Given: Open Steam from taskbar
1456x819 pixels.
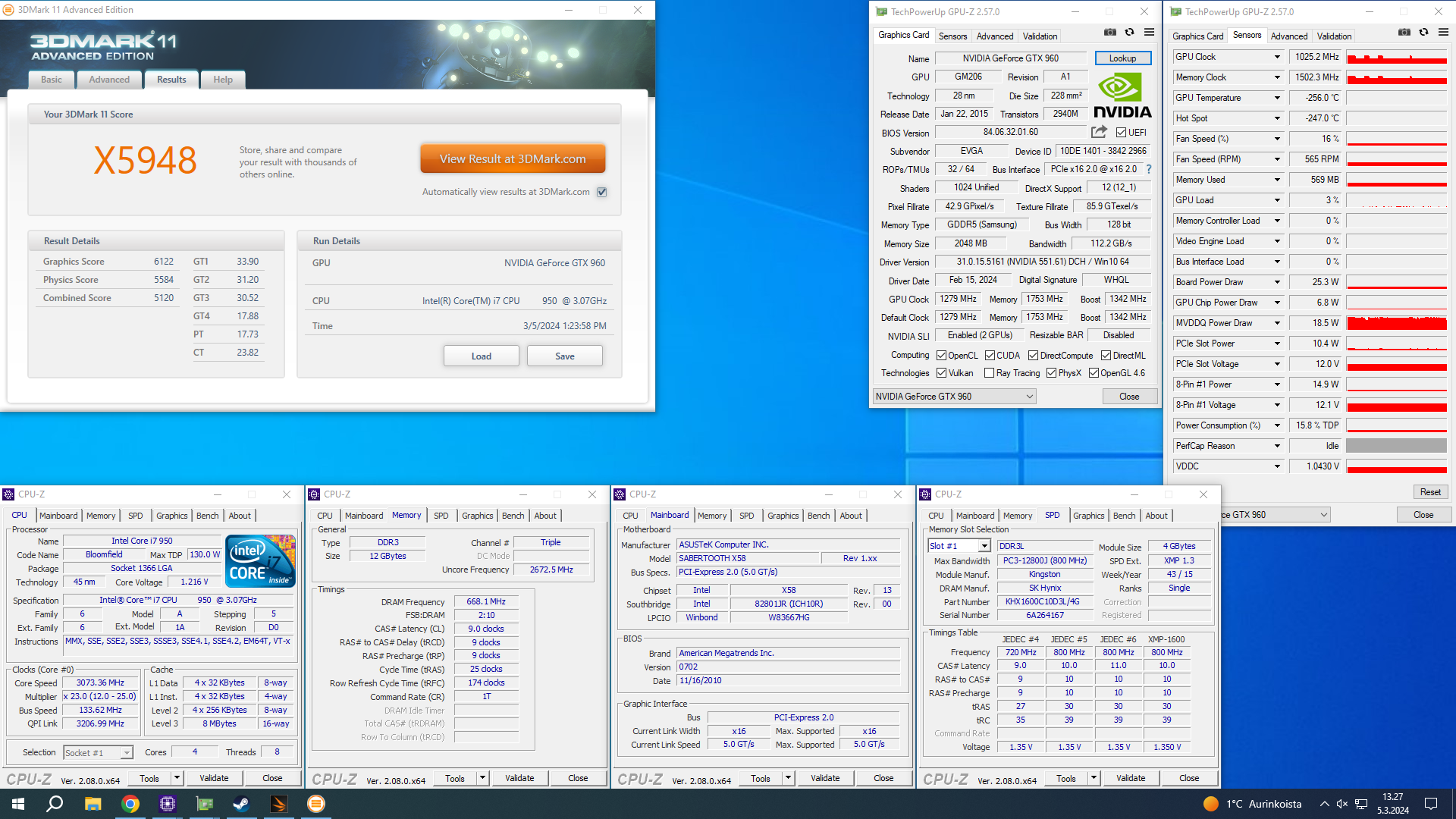Looking at the screenshot, I should pos(241,804).
